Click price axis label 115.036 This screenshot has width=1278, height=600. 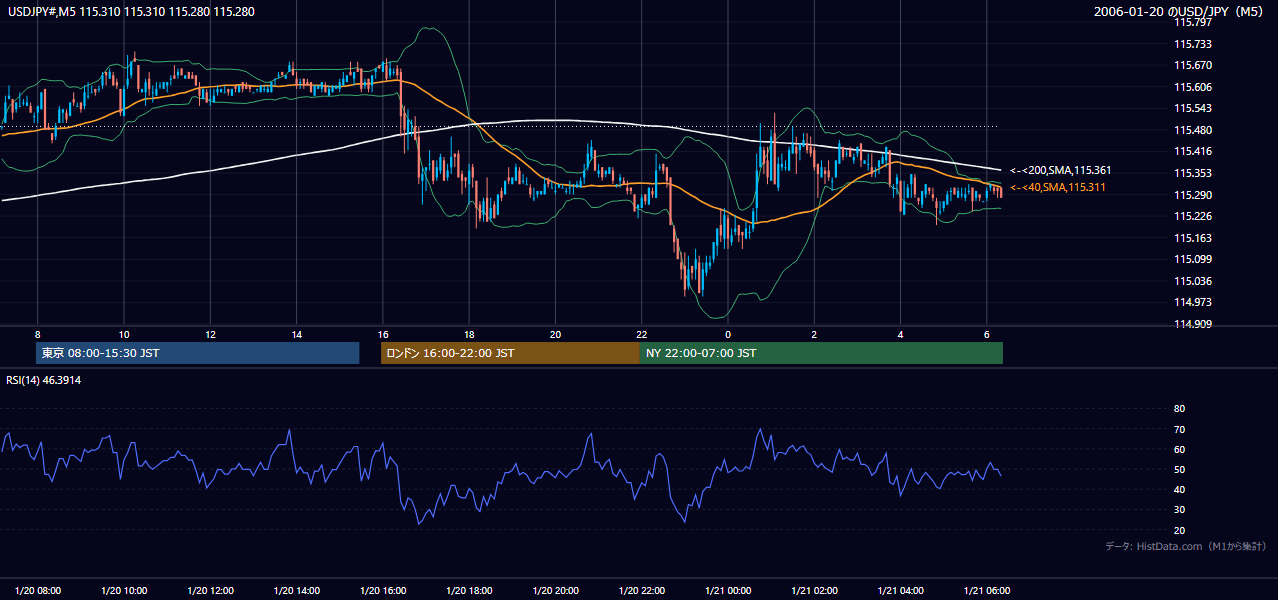(1191, 281)
